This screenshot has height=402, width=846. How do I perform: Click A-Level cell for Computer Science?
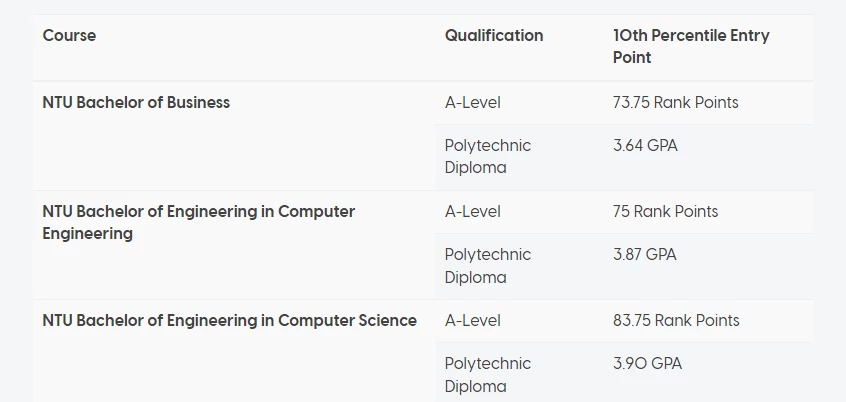click(473, 321)
